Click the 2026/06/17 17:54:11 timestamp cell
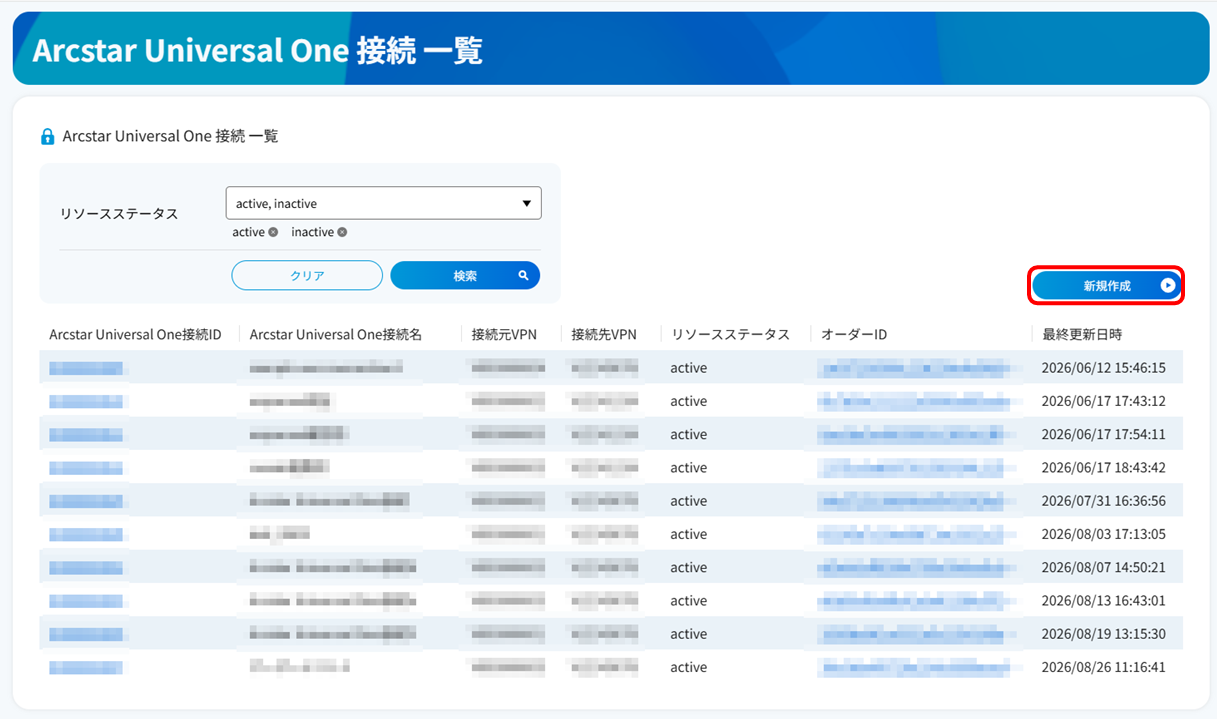 tap(1103, 434)
